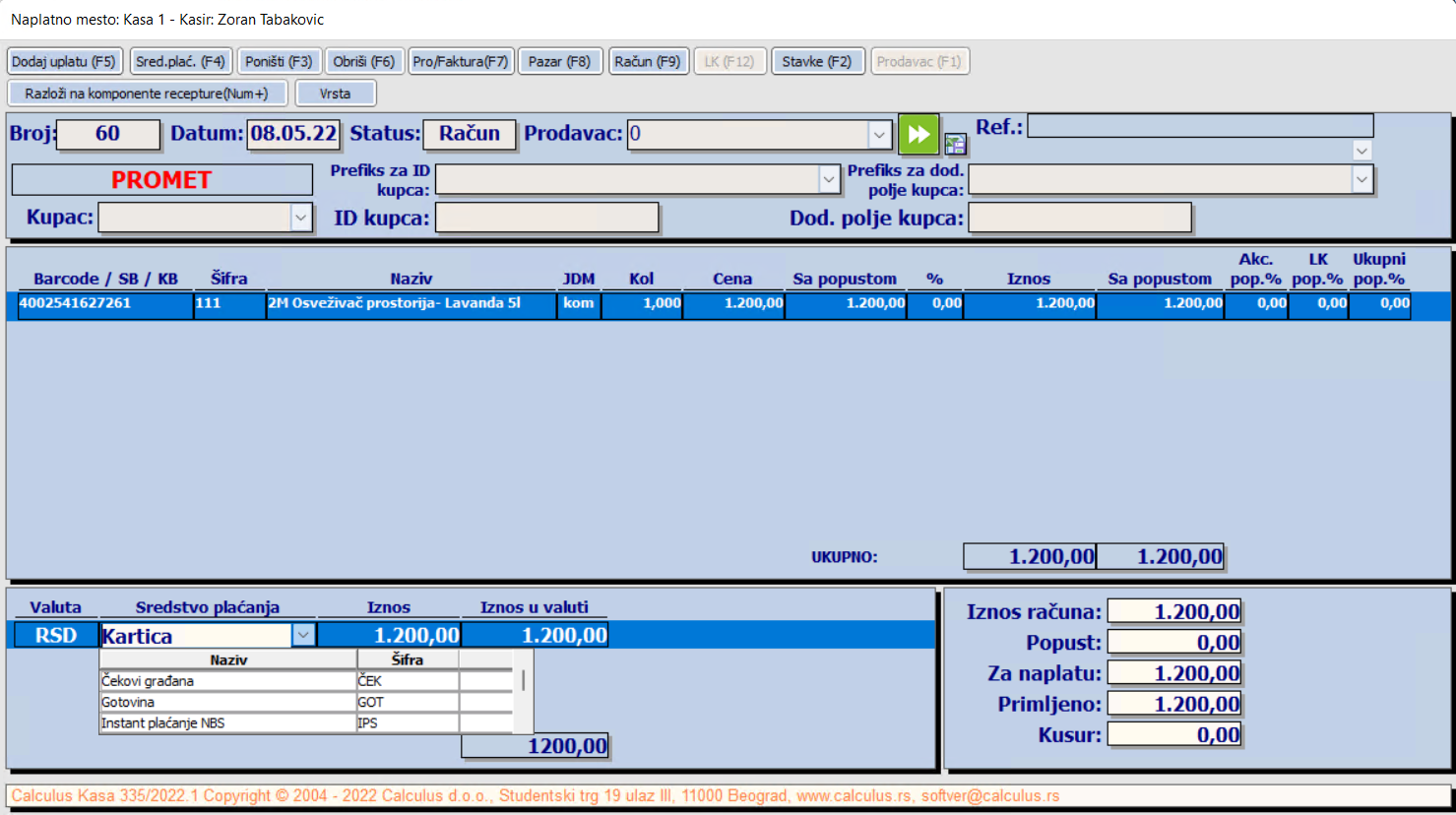Screen dimensions: 1456x815
Task: Expand the Ref. dropdown arrow
Action: coord(1362,151)
